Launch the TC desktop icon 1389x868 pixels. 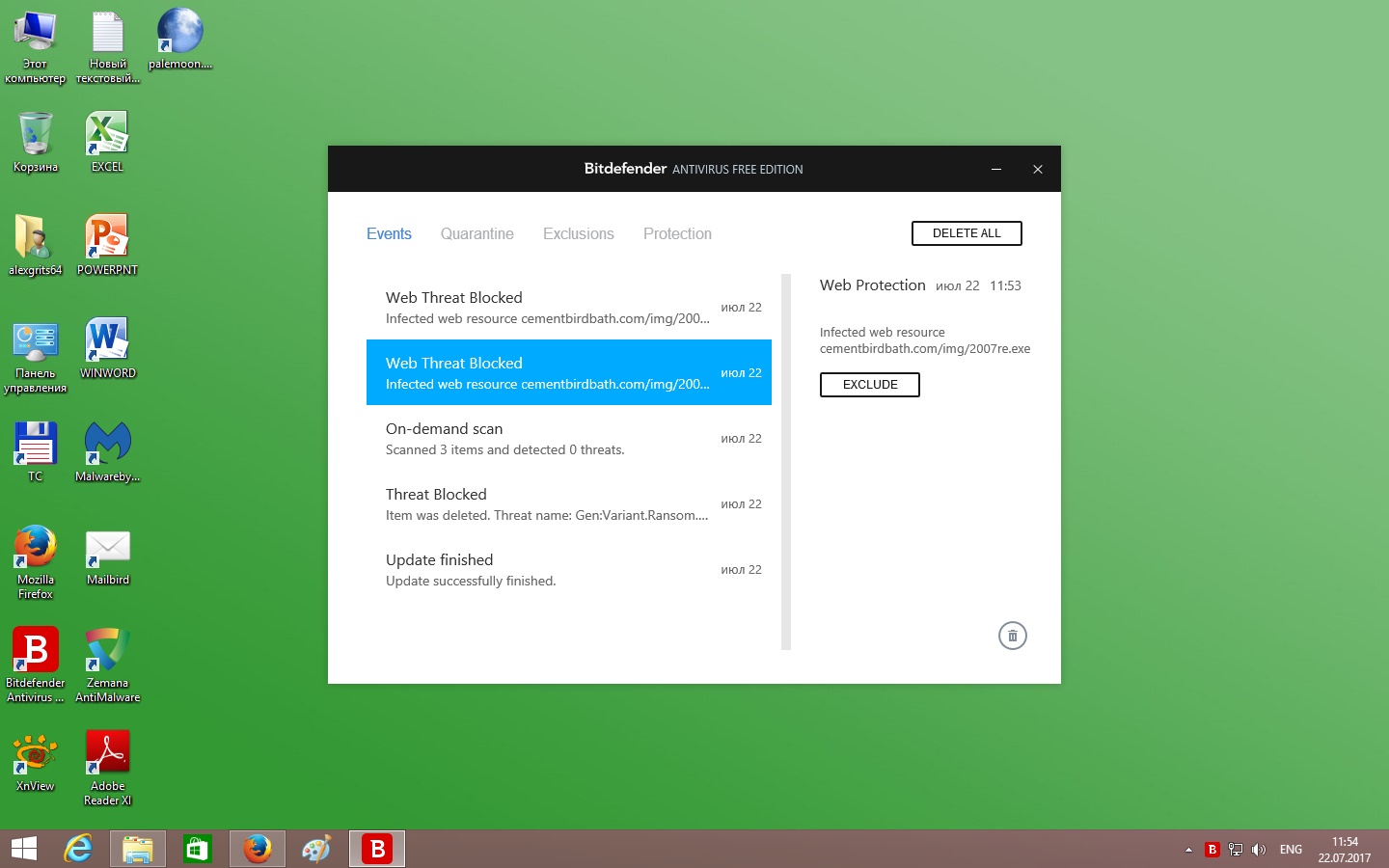point(35,452)
